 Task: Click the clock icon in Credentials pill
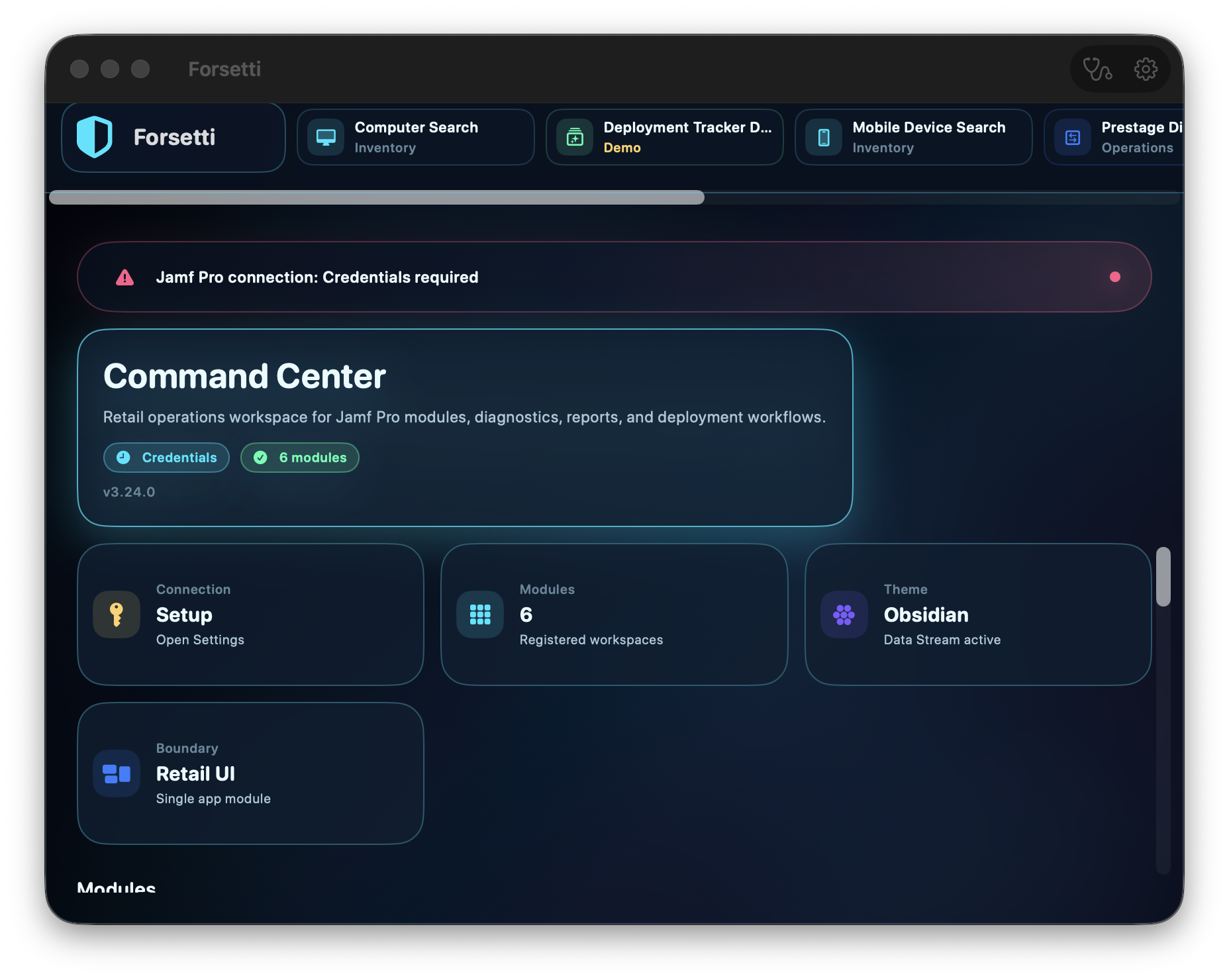[123, 458]
